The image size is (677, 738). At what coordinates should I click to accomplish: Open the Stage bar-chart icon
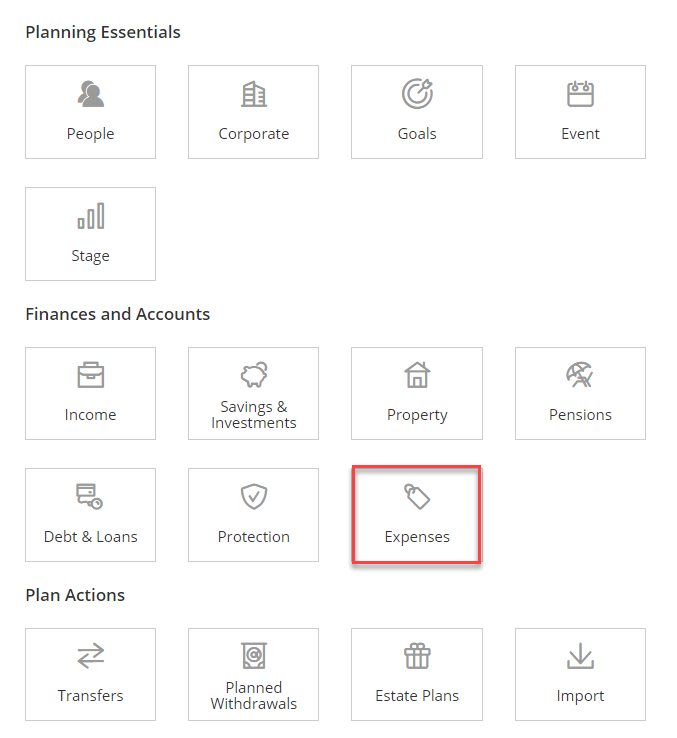coord(90,216)
